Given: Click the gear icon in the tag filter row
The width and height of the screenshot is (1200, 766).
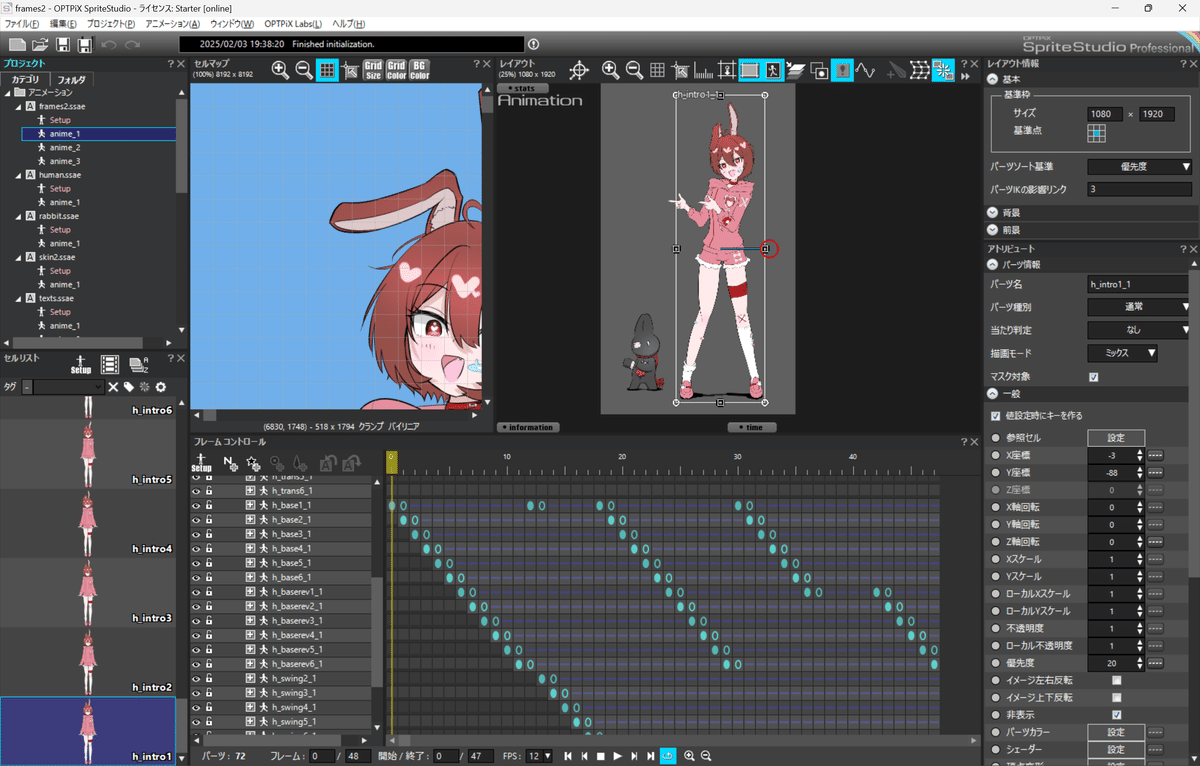Looking at the screenshot, I should [x=160, y=387].
